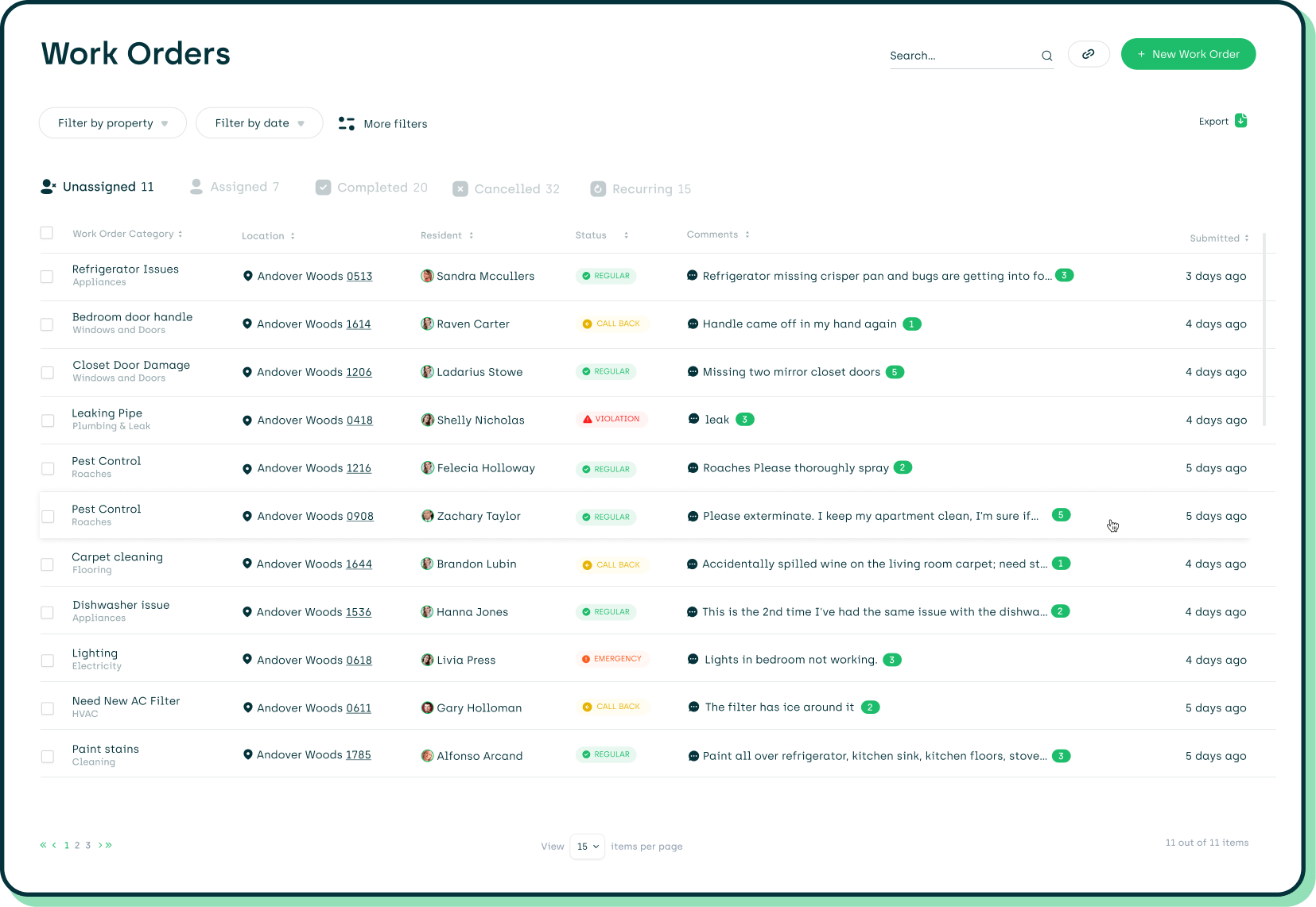
Task: Click Sandra Mccullers' avatar
Action: 427,276
